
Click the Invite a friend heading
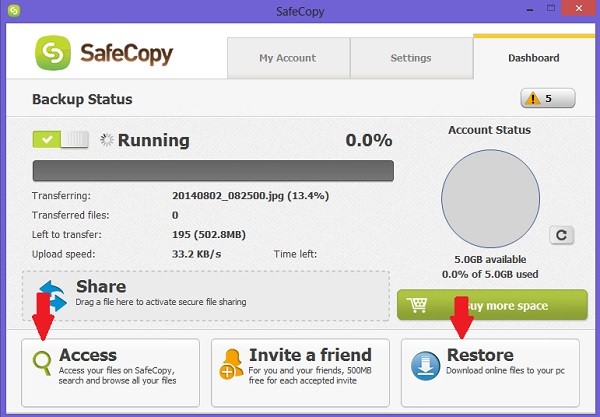(310, 355)
